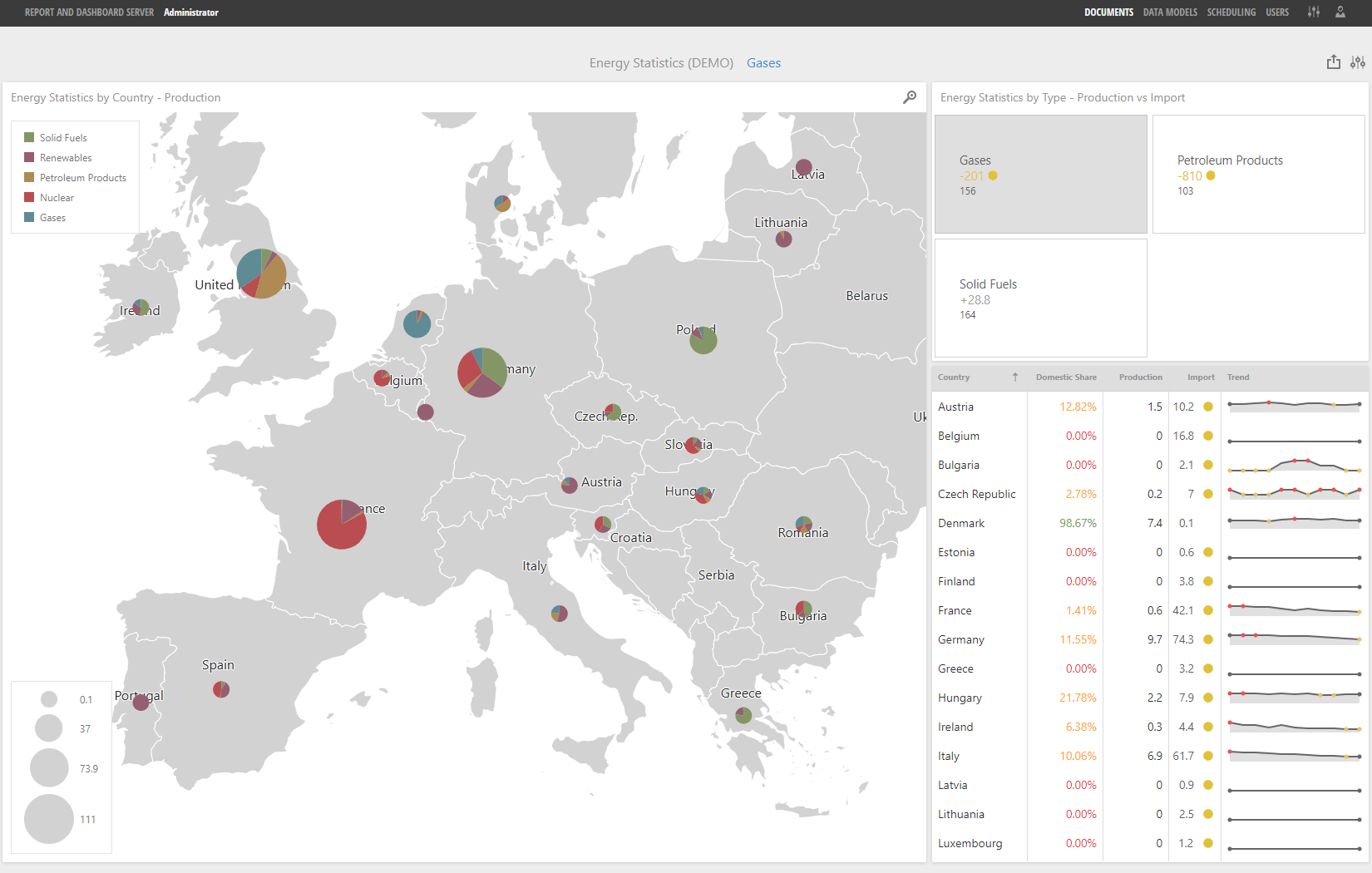Open the export/share dashboard icon
Viewport: 1372px width, 873px height.
[x=1334, y=62]
